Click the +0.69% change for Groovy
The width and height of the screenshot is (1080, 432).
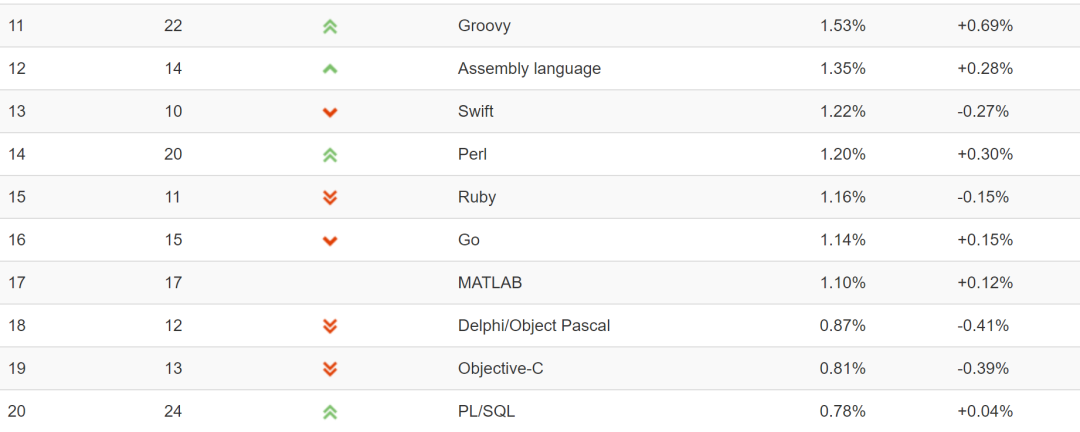pos(985,26)
